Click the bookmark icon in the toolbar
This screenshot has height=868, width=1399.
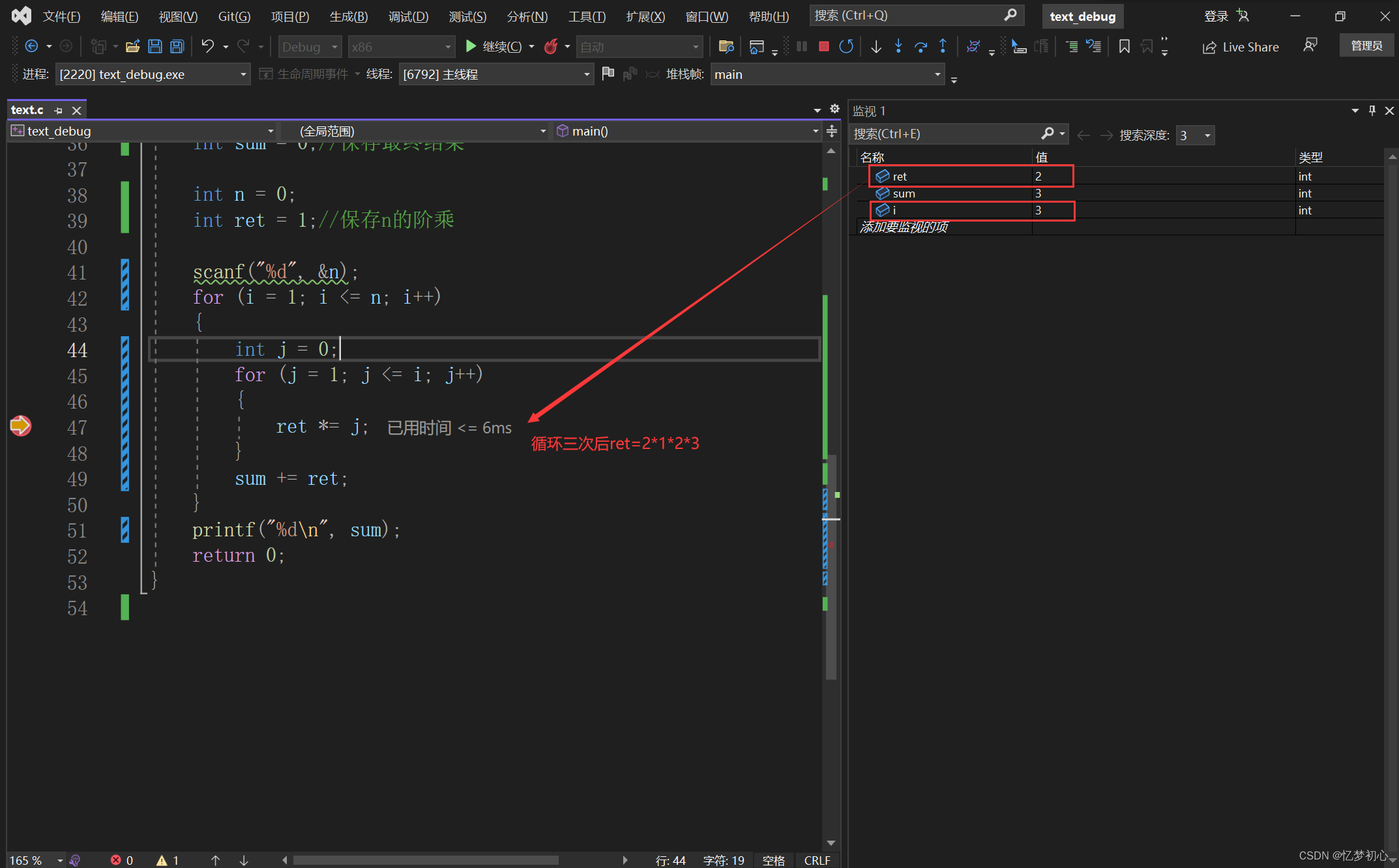tap(1125, 46)
